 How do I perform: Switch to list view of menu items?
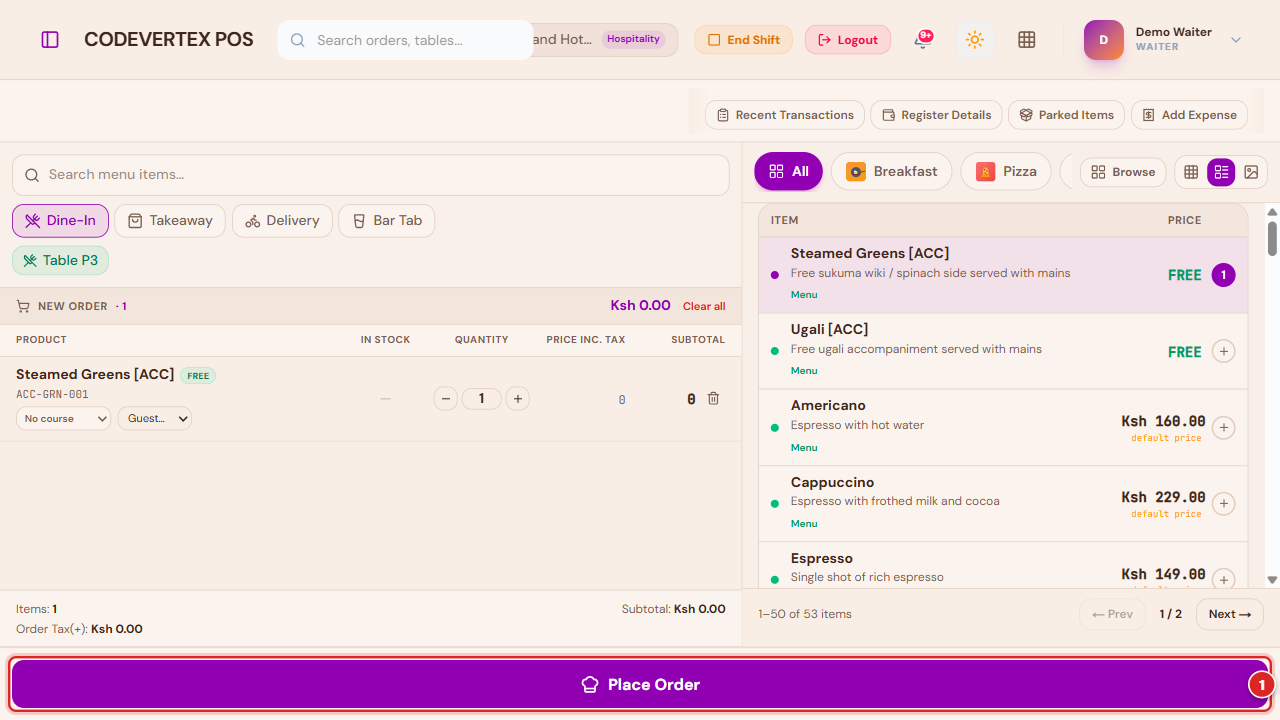click(x=1221, y=172)
